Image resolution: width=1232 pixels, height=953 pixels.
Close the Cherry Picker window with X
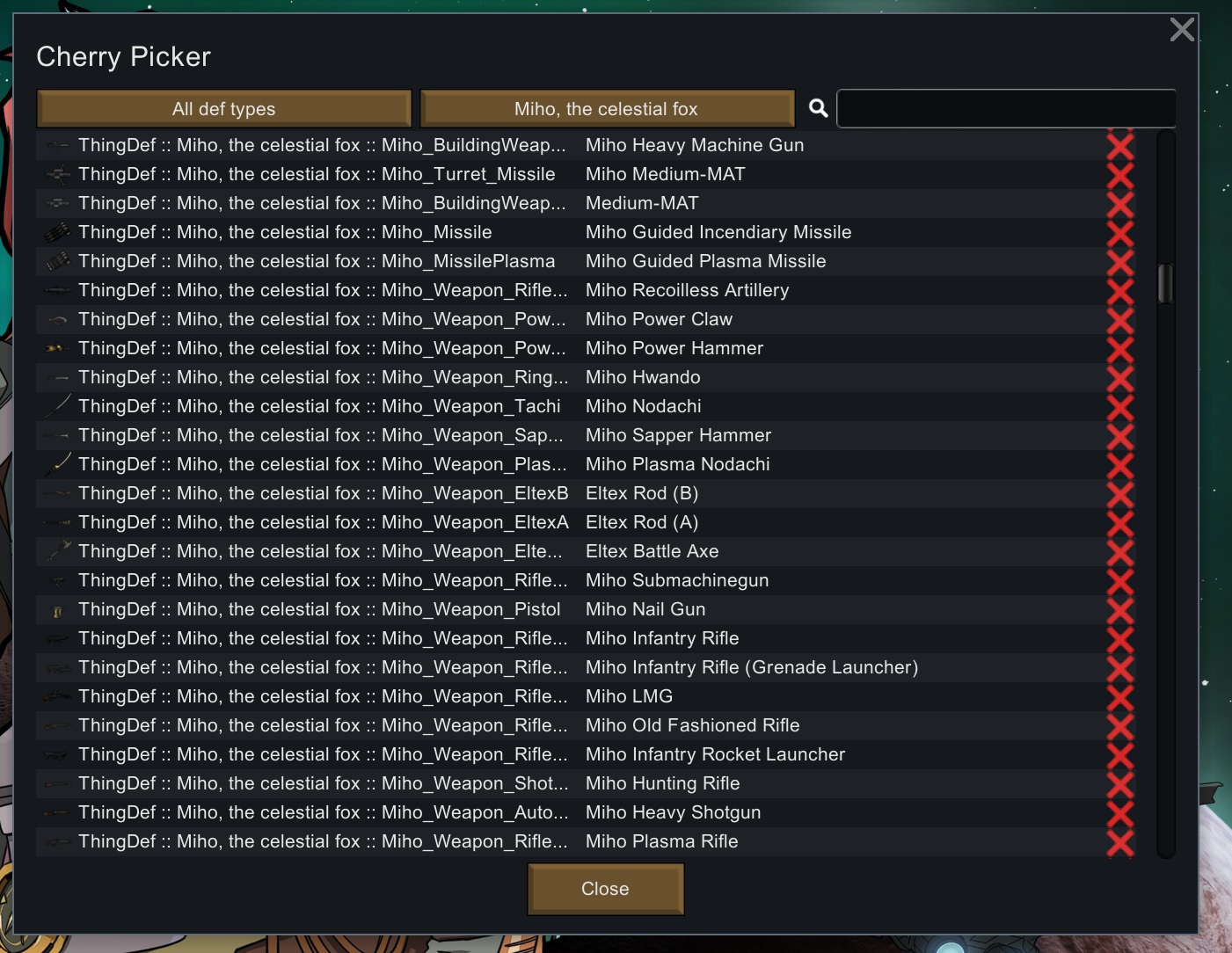pyautogui.click(x=1182, y=30)
